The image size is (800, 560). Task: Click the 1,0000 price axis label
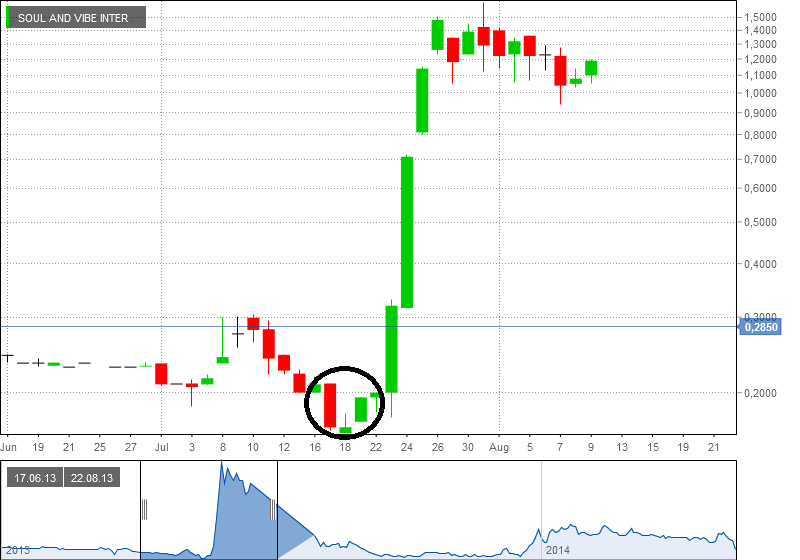[x=760, y=93]
